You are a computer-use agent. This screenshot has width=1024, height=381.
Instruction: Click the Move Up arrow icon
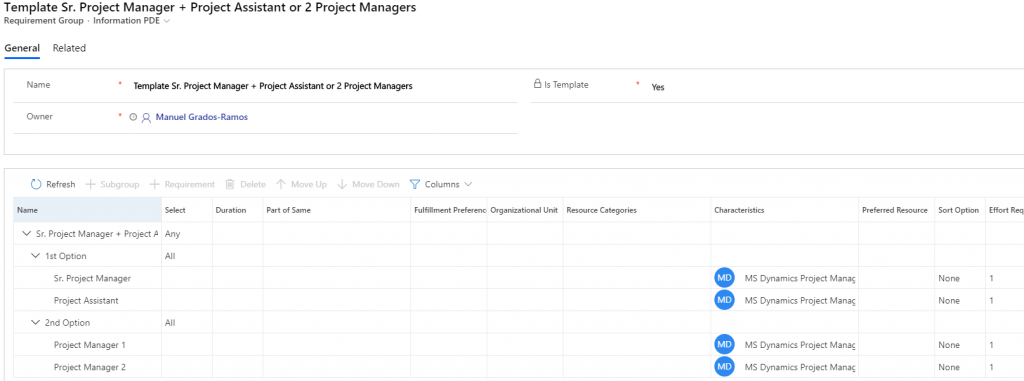(x=281, y=184)
